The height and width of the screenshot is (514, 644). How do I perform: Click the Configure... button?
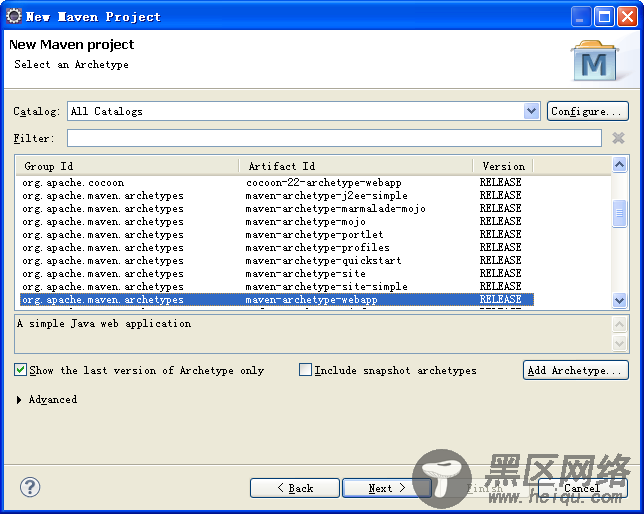point(587,111)
